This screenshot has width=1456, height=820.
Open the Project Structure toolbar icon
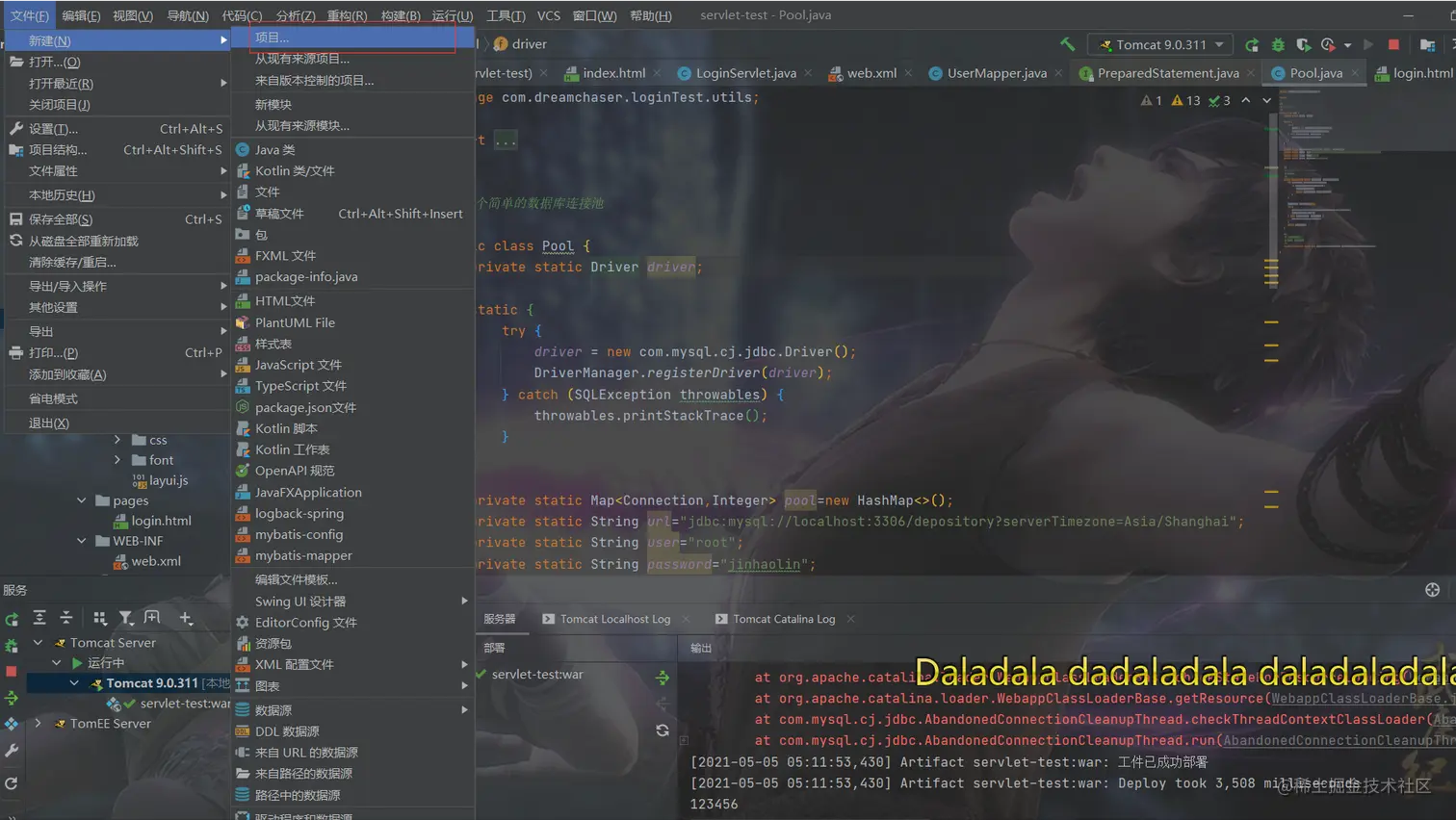1427,44
